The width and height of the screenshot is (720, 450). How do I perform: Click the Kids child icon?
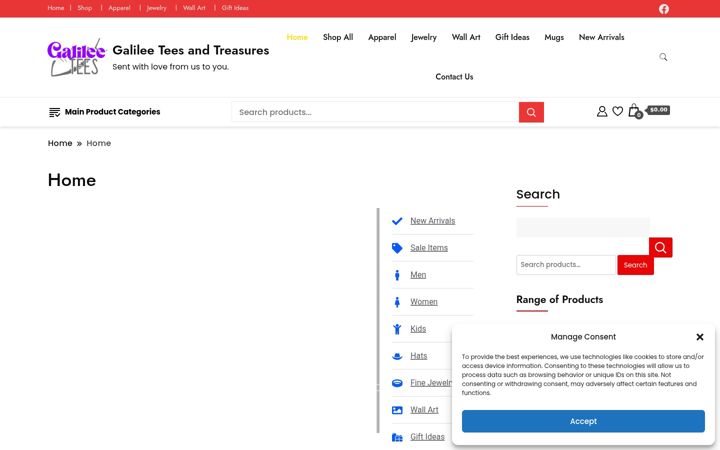tap(397, 329)
